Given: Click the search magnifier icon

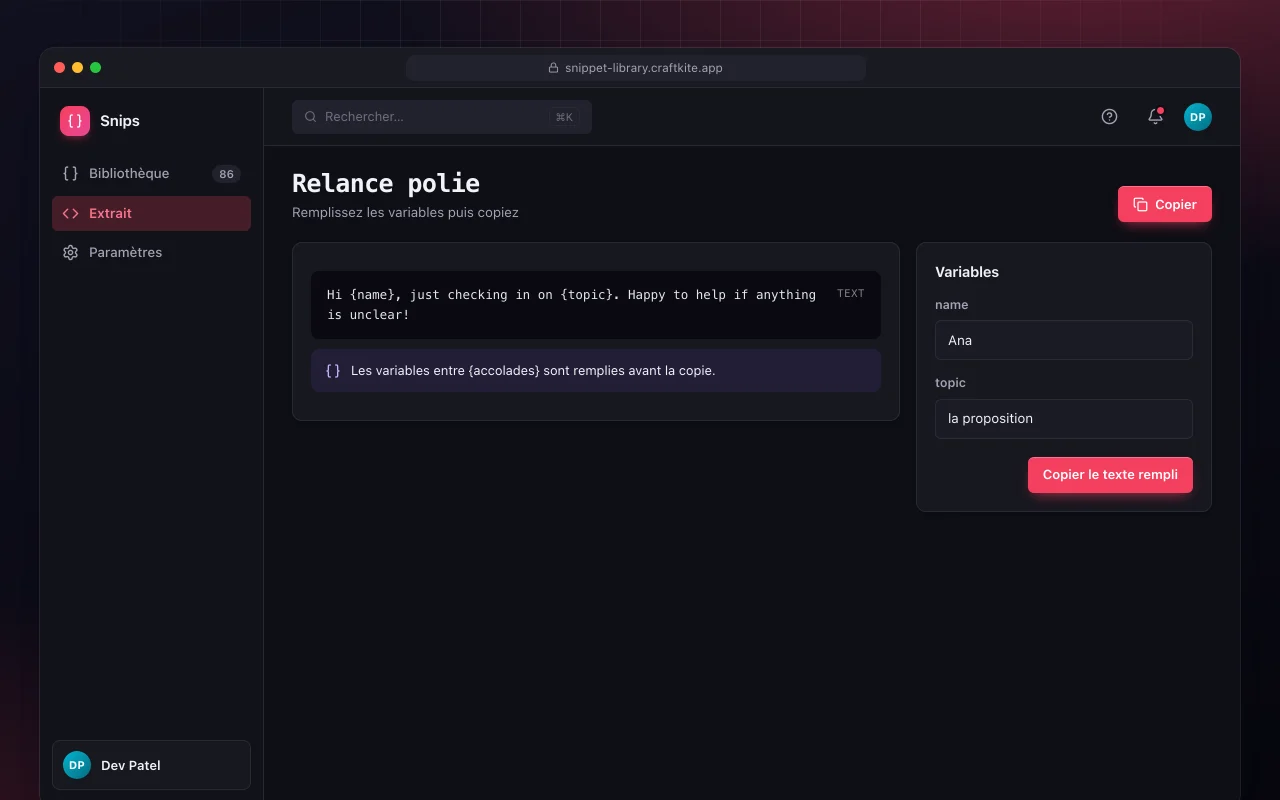Looking at the screenshot, I should point(311,117).
